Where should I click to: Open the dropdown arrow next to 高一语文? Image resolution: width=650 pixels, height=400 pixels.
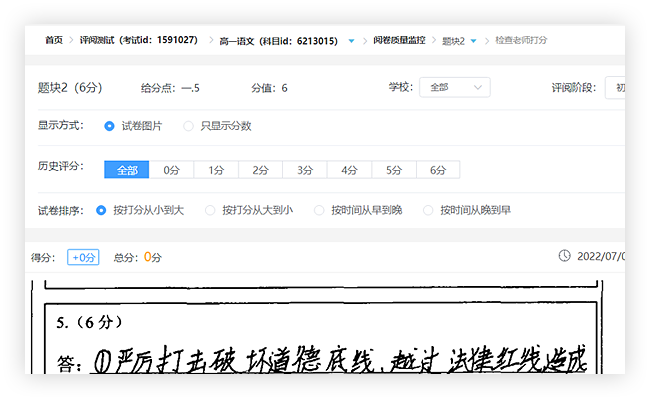351,41
